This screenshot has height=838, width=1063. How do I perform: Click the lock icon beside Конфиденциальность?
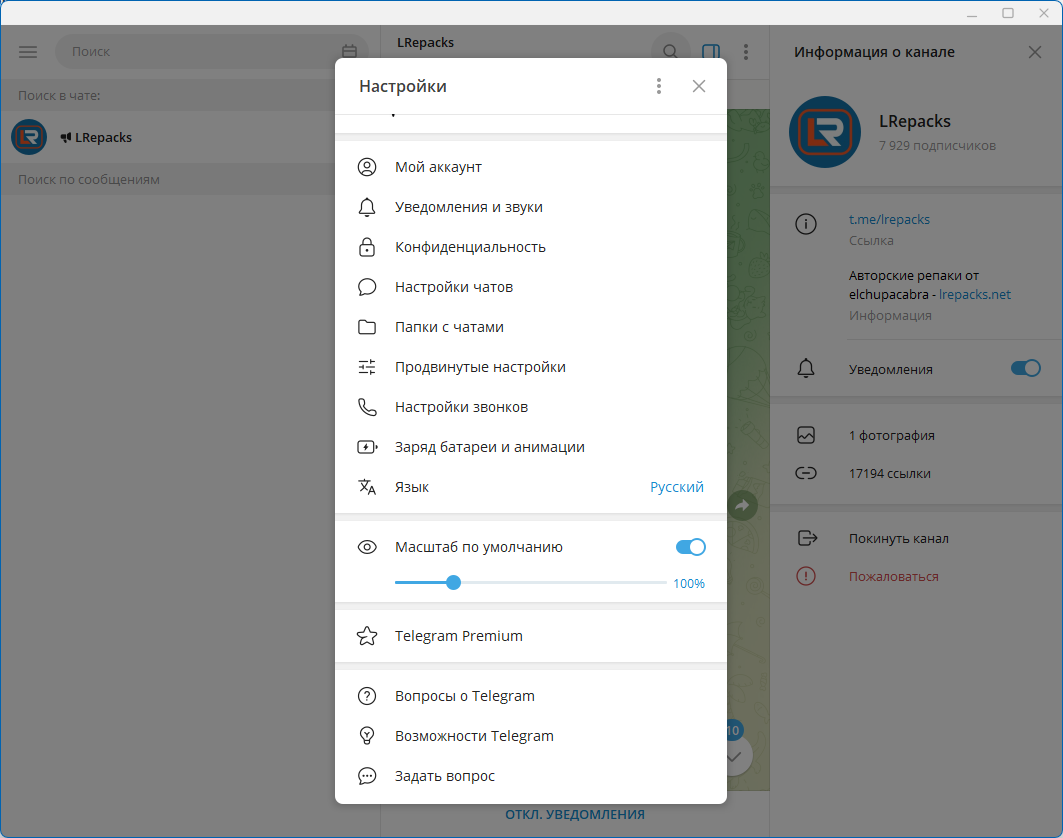pyautogui.click(x=367, y=247)
